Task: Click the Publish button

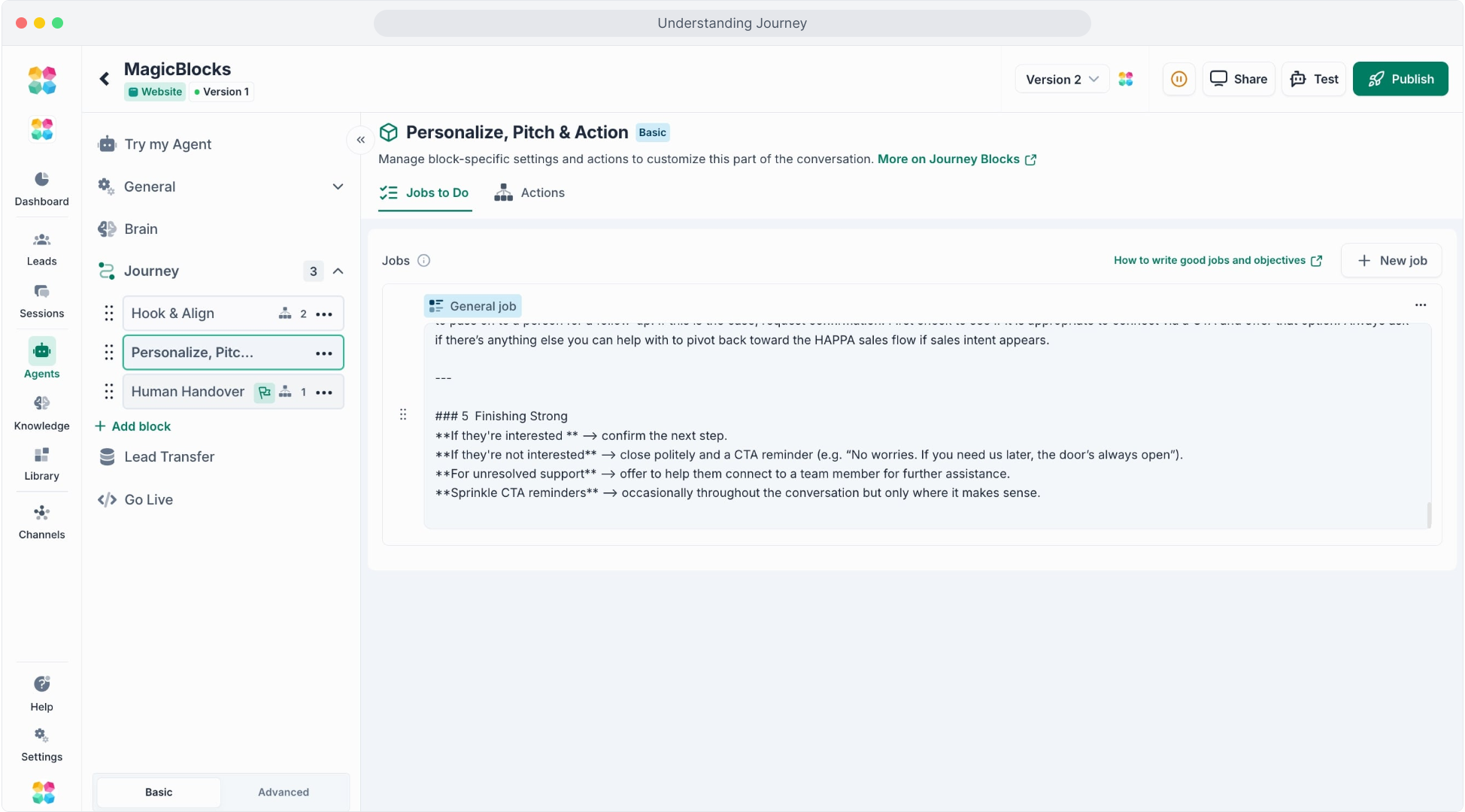Action: (1400, 79)
